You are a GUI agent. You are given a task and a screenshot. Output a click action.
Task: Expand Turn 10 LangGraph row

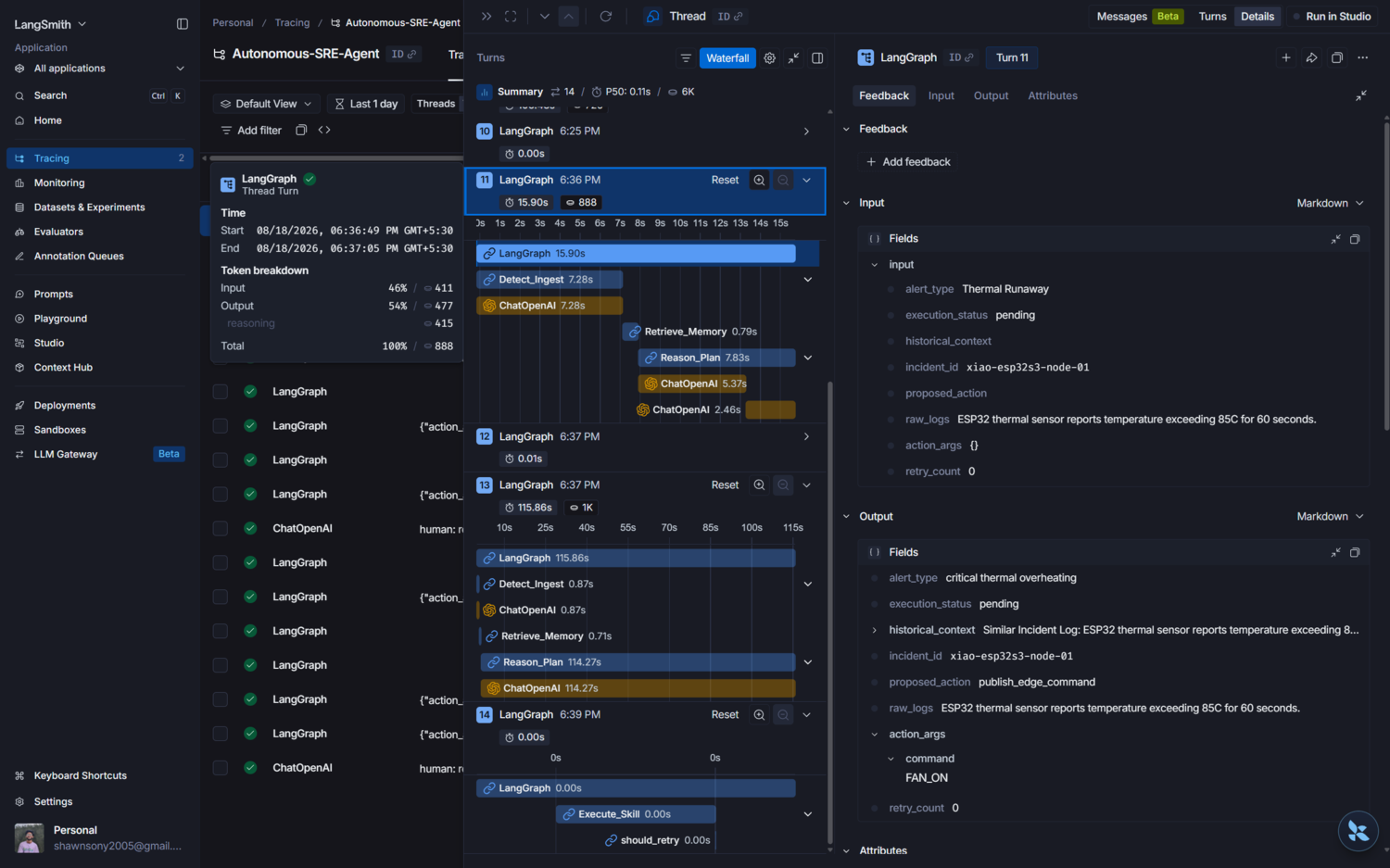pyautogui.click(x=806, y=132)
